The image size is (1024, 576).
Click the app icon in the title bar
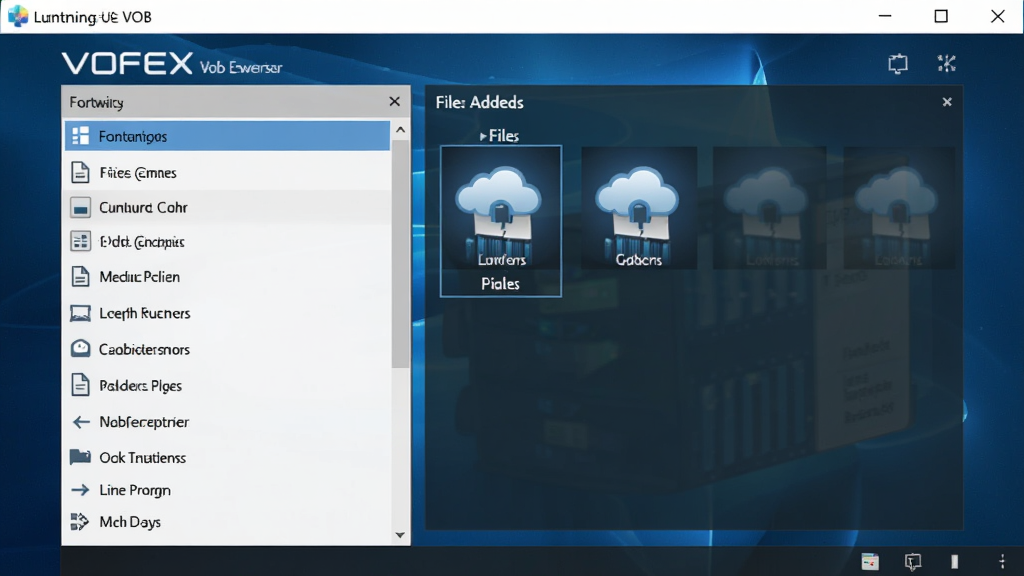point(18,16)
